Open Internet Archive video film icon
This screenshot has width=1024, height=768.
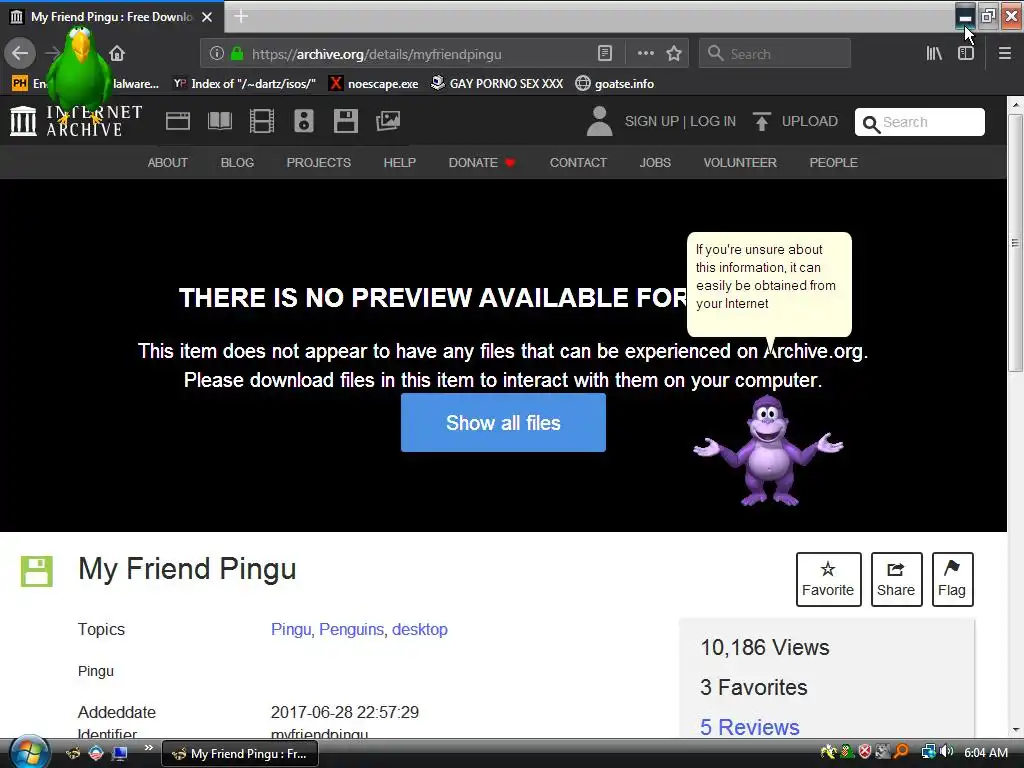click(x=262, y=121)
